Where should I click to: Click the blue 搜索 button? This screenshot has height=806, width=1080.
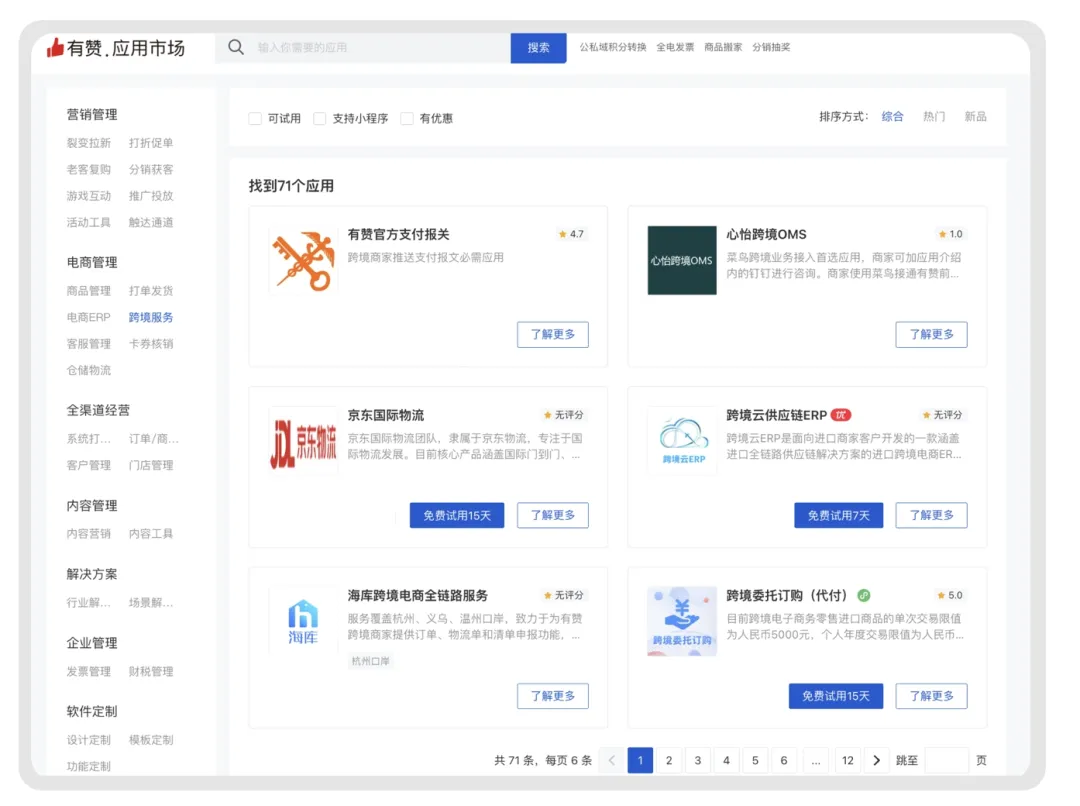tap(539, 47)
